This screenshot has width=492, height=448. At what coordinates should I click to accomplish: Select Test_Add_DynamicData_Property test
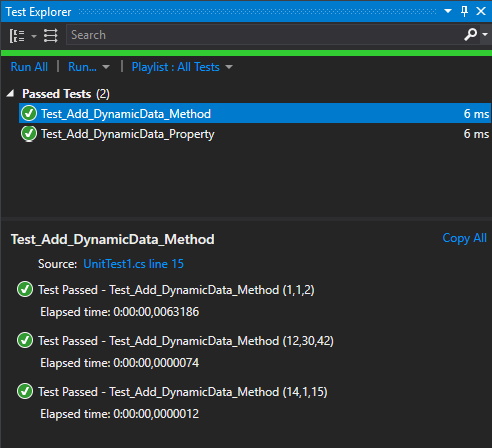255,134
